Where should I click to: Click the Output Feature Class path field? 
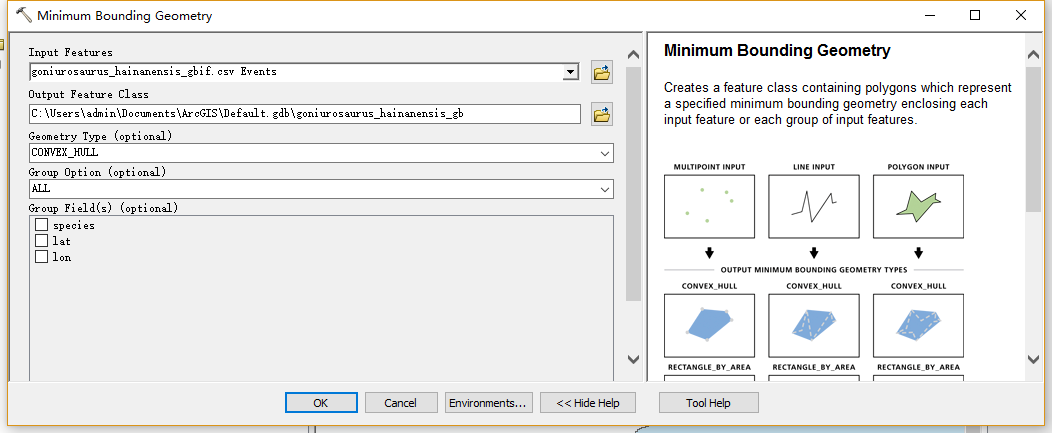tap(305, 114)
